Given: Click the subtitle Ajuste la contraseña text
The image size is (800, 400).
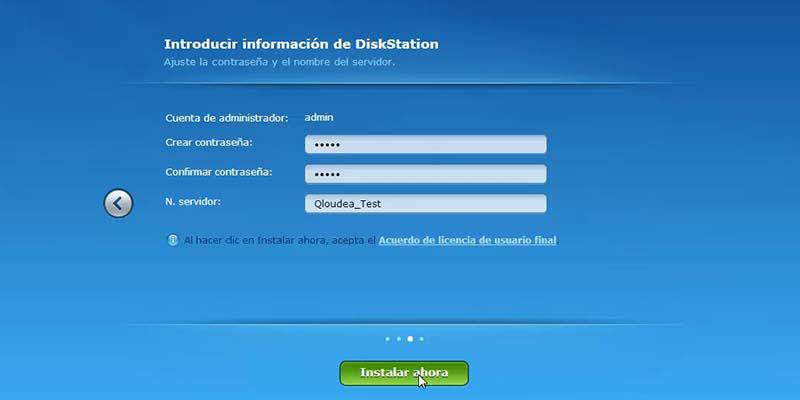Looking at the screenshot, I should (x=279, y=62).
